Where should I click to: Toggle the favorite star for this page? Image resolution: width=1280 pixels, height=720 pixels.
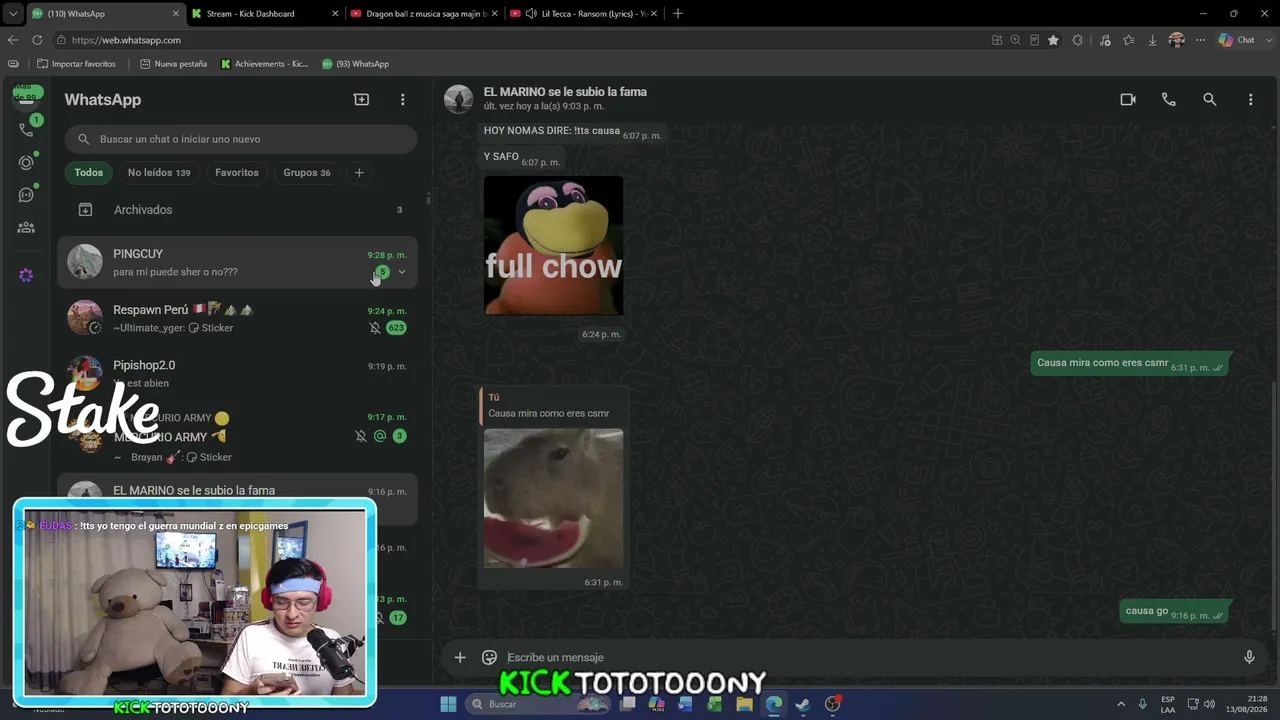(x=1053, y=40)
